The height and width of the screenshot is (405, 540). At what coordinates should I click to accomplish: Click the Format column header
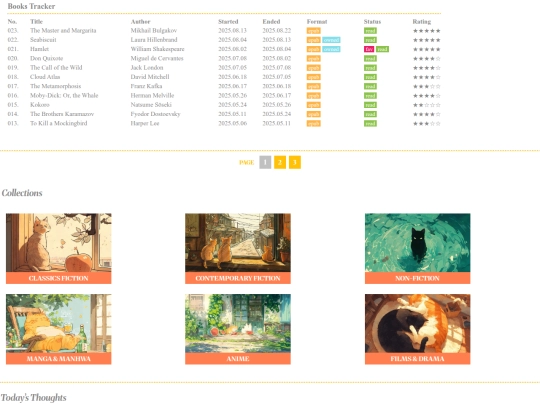click(317, 21)
